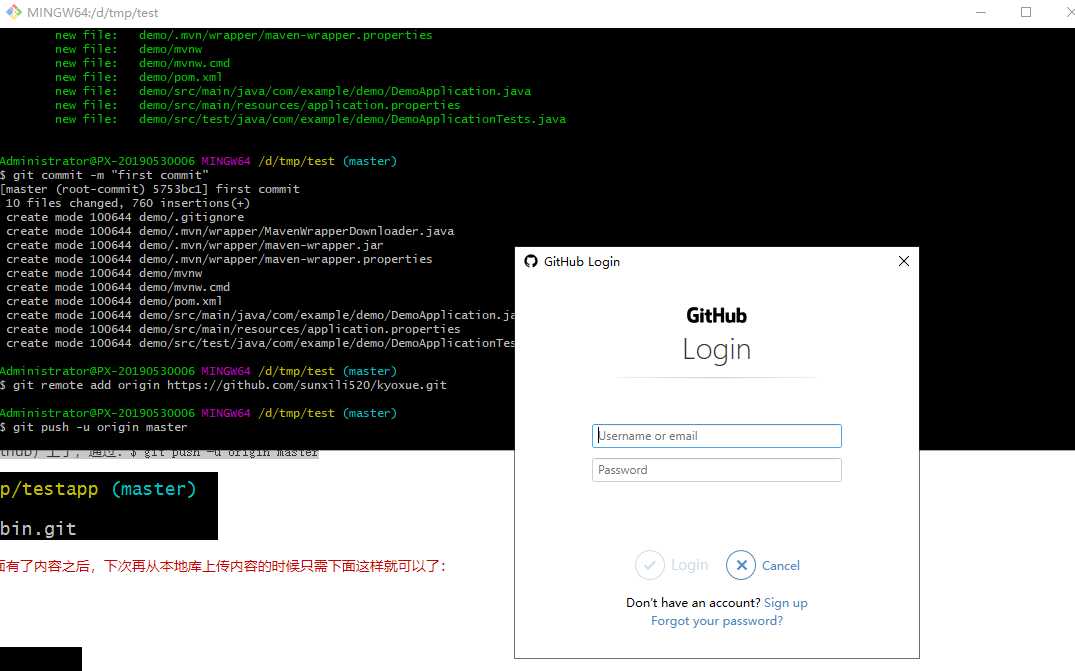Click the GitHub octocat icon in dialog title
This screenshot has height=671, width=1075.
click(x=531, y=261)
